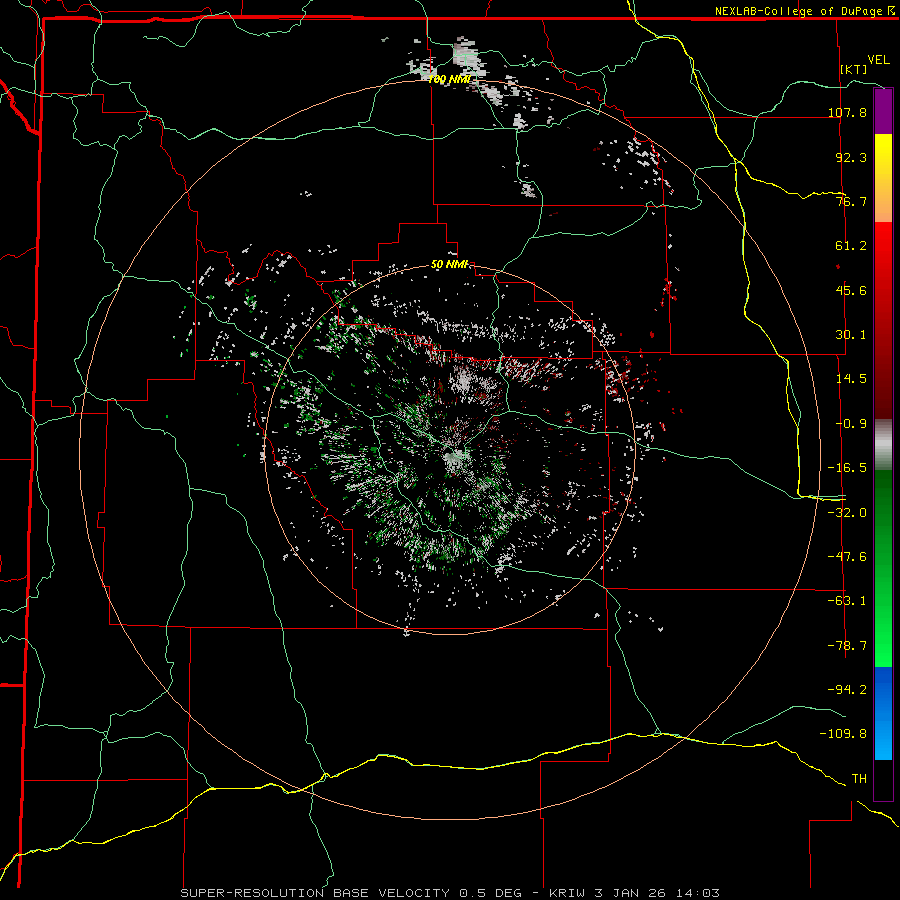Select the -32.0 velocity scale value

[847, 513]
